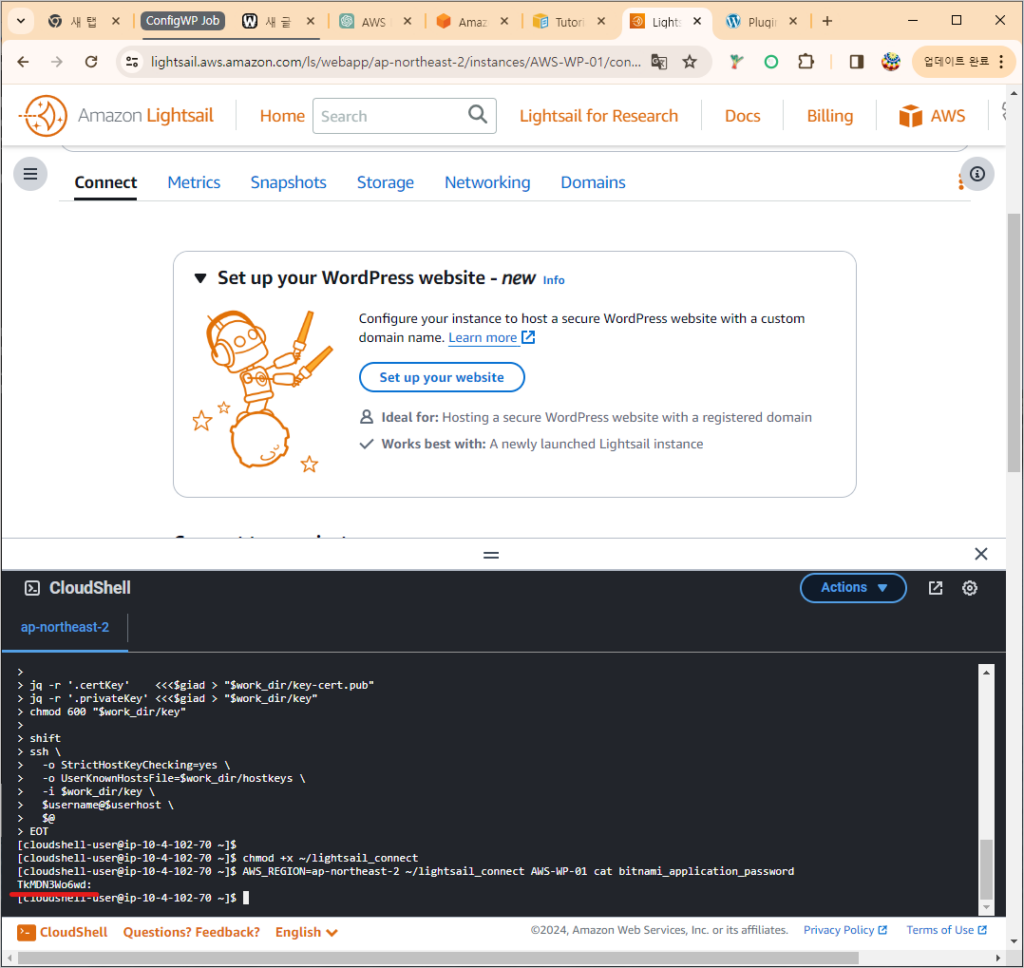Click the terminal line 'chmod +x ~/lightsail_connect'

(330, 858)
